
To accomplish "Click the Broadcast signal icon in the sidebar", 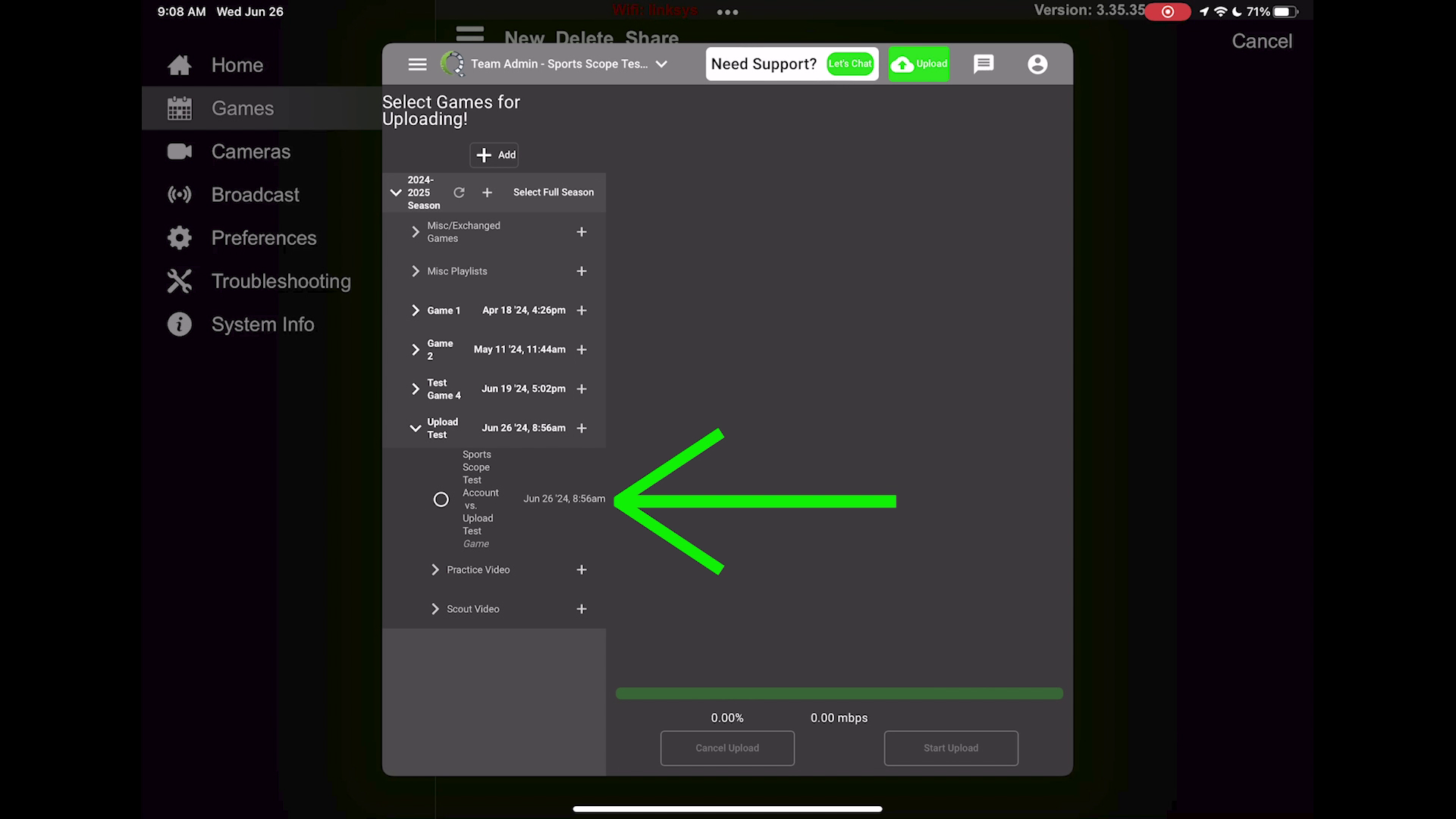I will click(x=180, y=195).
